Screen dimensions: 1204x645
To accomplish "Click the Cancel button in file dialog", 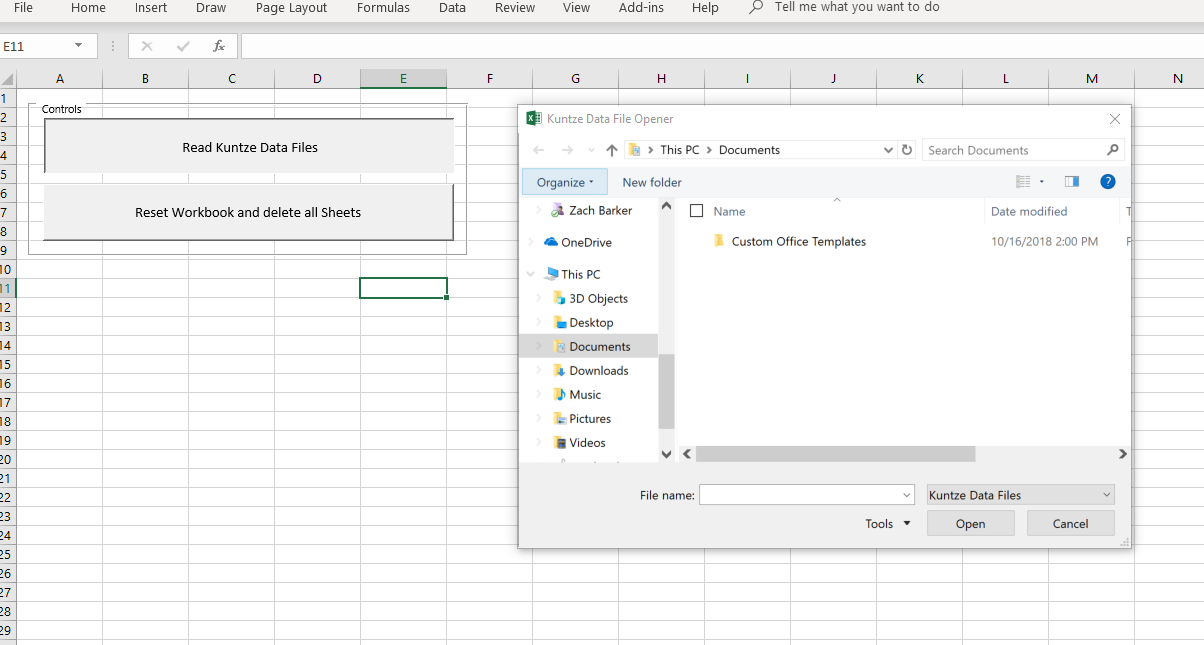I will point(1070,523).
